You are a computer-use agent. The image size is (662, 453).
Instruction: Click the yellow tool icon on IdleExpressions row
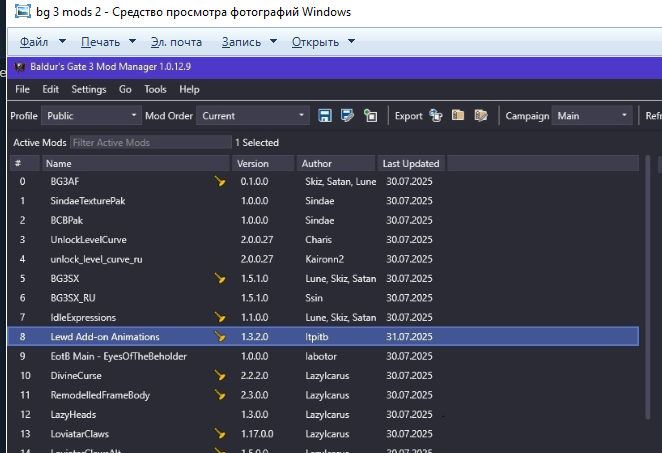pos(220,317)
